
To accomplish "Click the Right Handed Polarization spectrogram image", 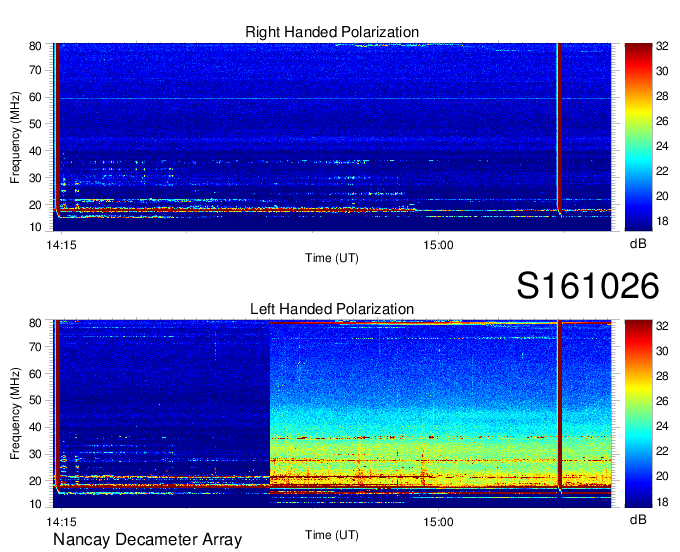I will click(x=332, y=137).
